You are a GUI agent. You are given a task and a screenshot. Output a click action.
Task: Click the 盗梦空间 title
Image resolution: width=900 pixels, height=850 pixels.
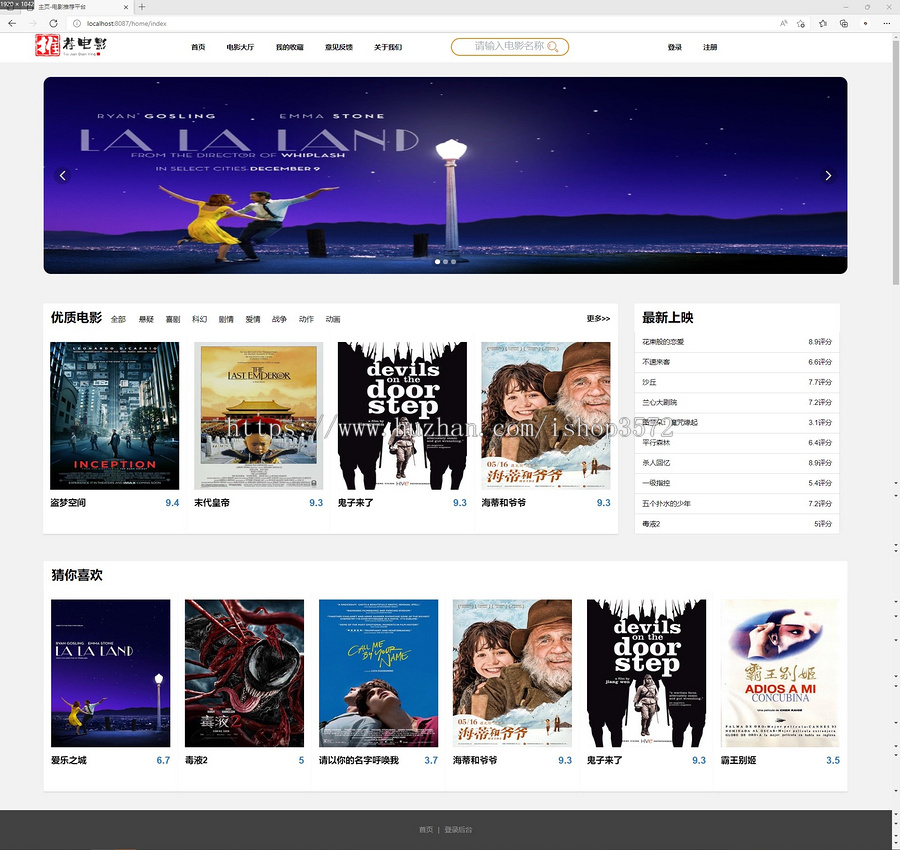[x=68, y=503]
